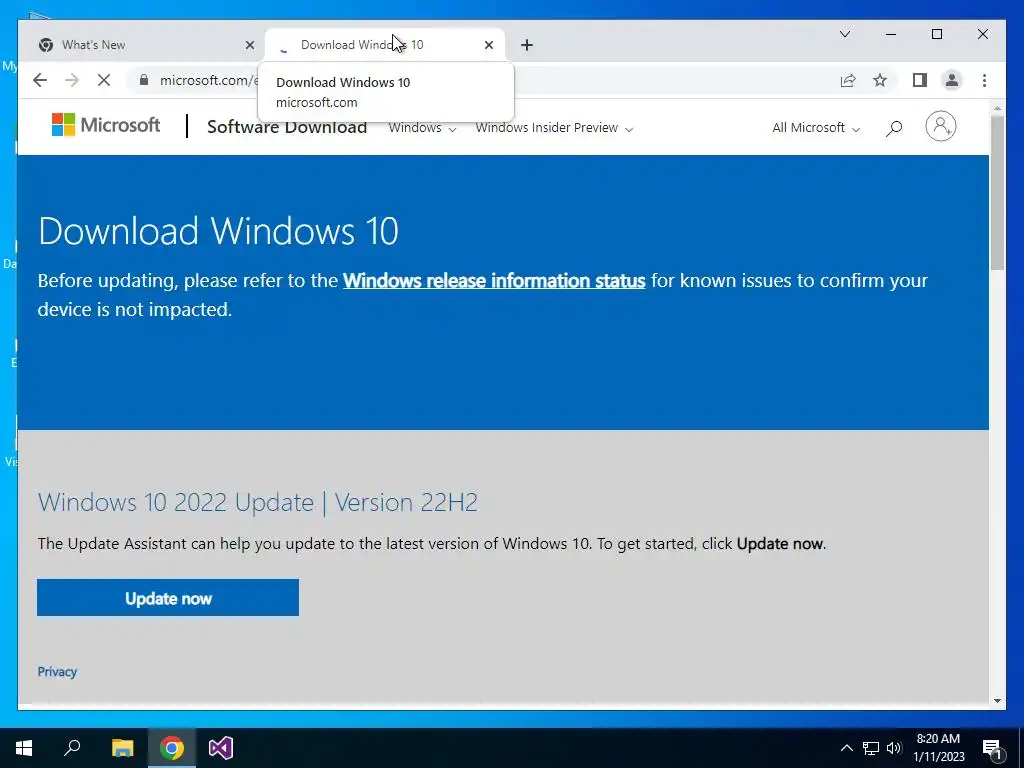Click the page vertical scrollbar thumb
The width and height of the screenshot is (1024, 768).
997,193
